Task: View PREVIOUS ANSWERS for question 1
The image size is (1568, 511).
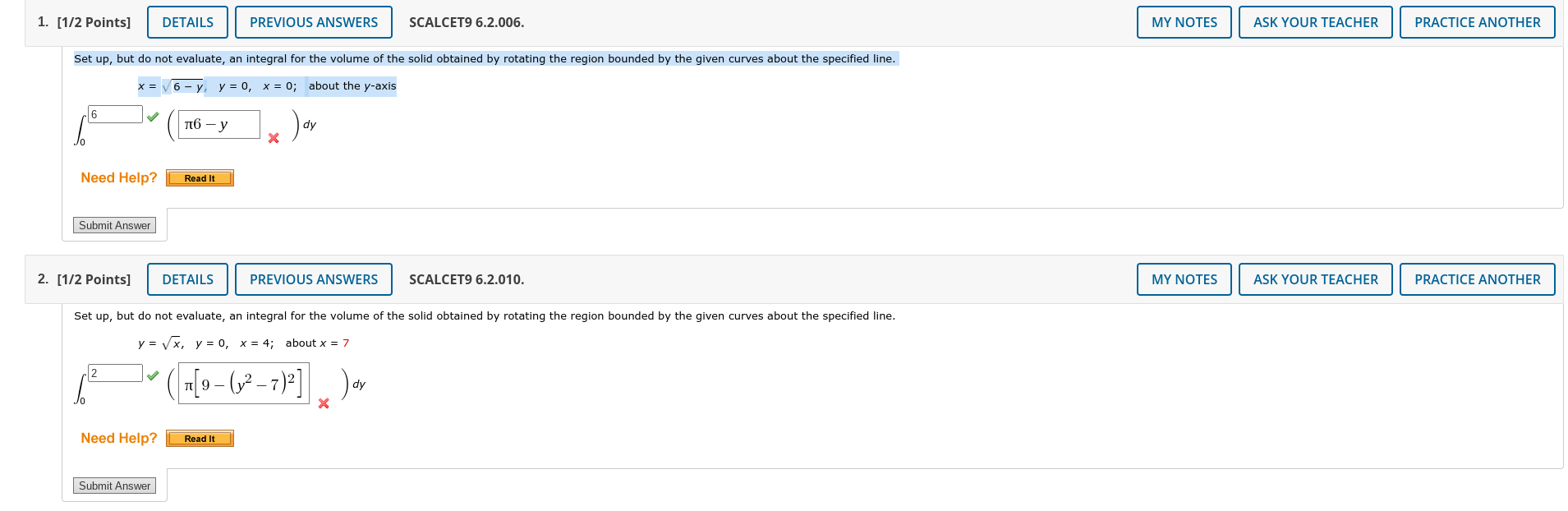Action: (313, 22)
